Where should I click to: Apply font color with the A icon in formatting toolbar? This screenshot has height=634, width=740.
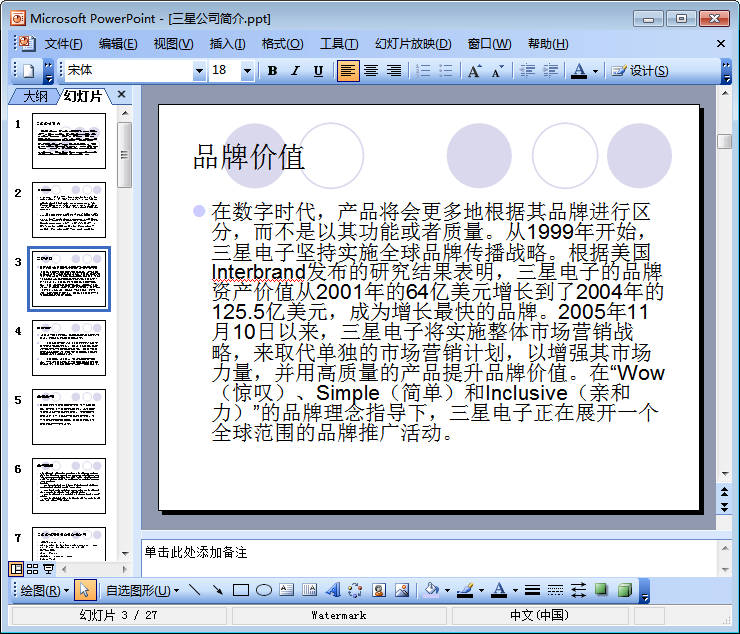pyautogui.click(x=579, y=71)
